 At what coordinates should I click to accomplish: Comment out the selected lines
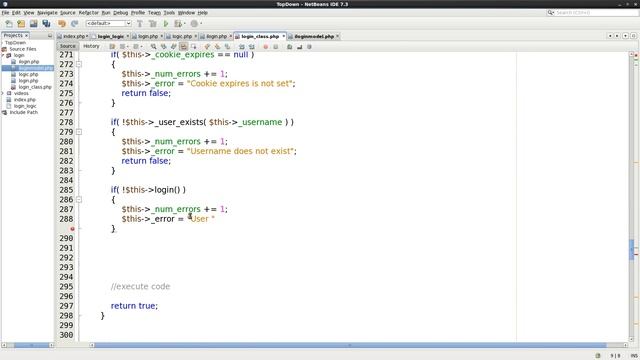point(289,47)
